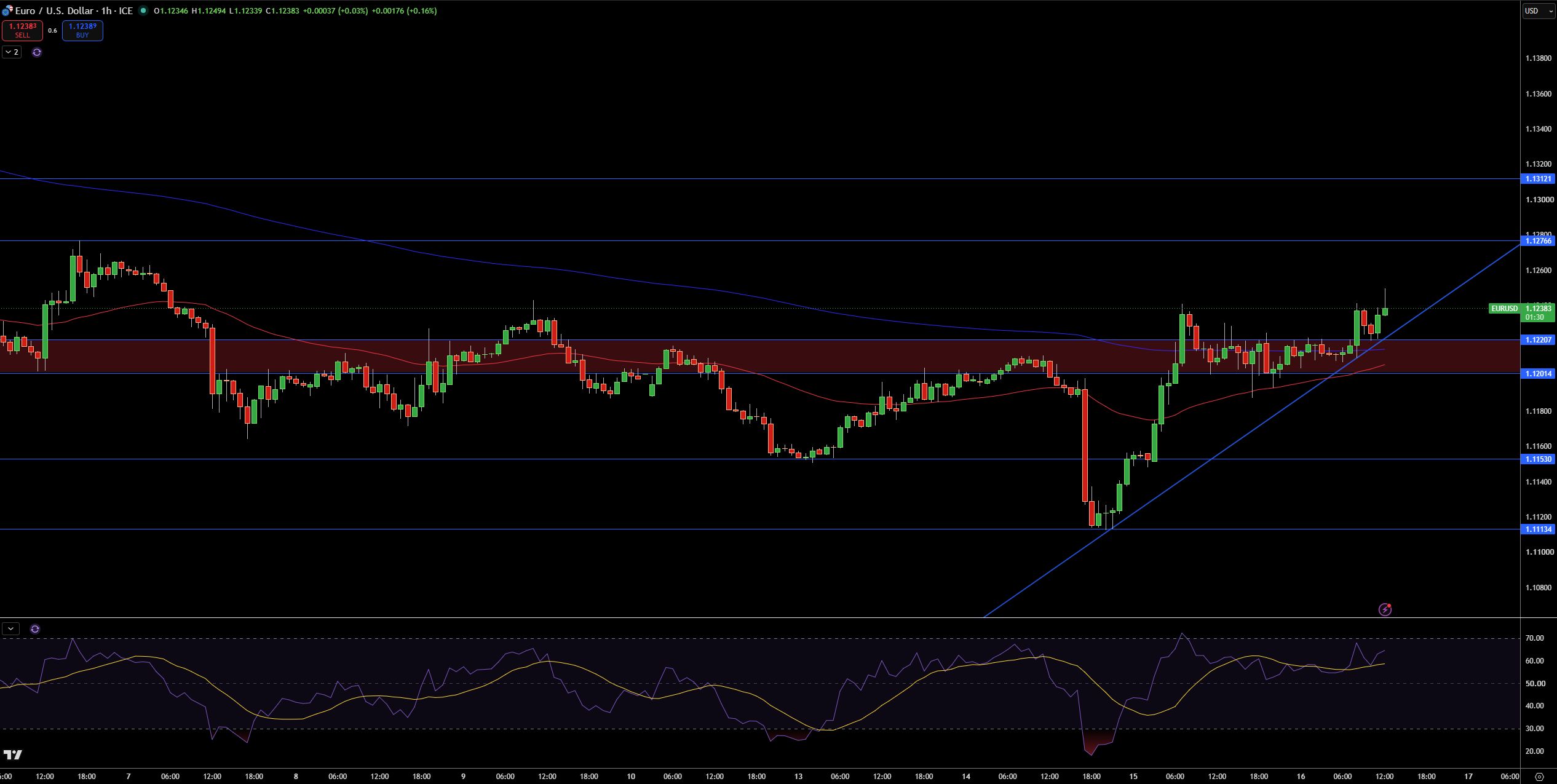Click the EUR/USD flag symbol icon
Image resolution: width=1557 pixels, height=784 pixels.
click(7, 10)
